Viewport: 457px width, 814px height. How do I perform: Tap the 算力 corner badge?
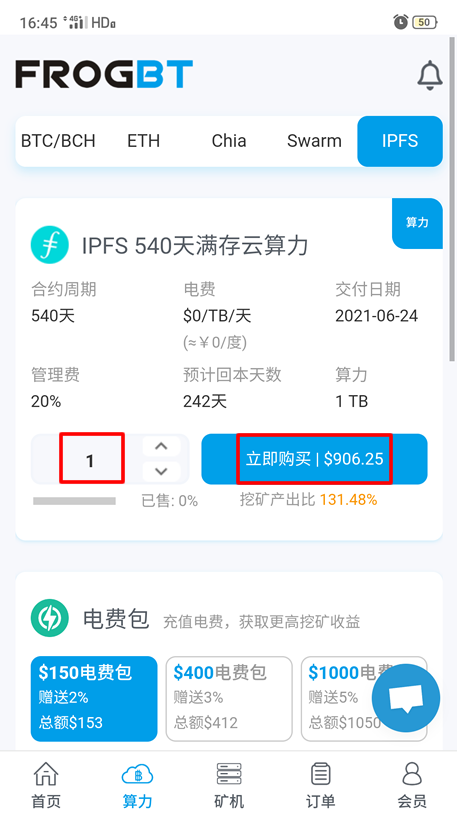click(417, 223)
